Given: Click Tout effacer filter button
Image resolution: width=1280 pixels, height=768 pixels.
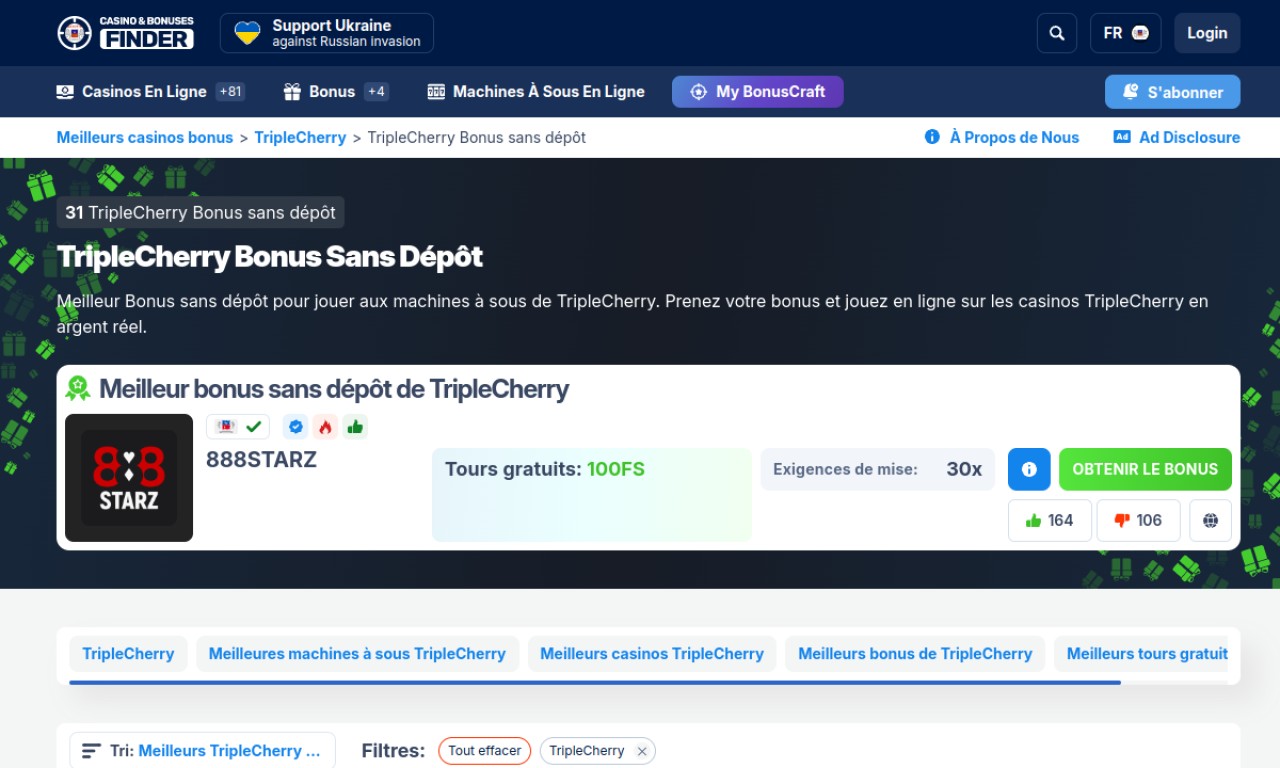Looking at the screenshot, I should coord(485,751).
